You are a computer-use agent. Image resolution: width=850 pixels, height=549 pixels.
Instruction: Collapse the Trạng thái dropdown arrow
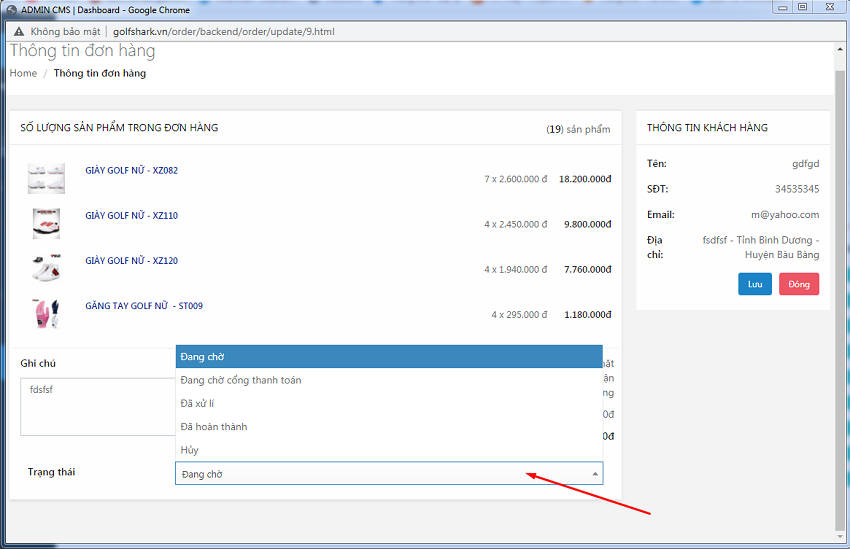click(x=595, y=474)
